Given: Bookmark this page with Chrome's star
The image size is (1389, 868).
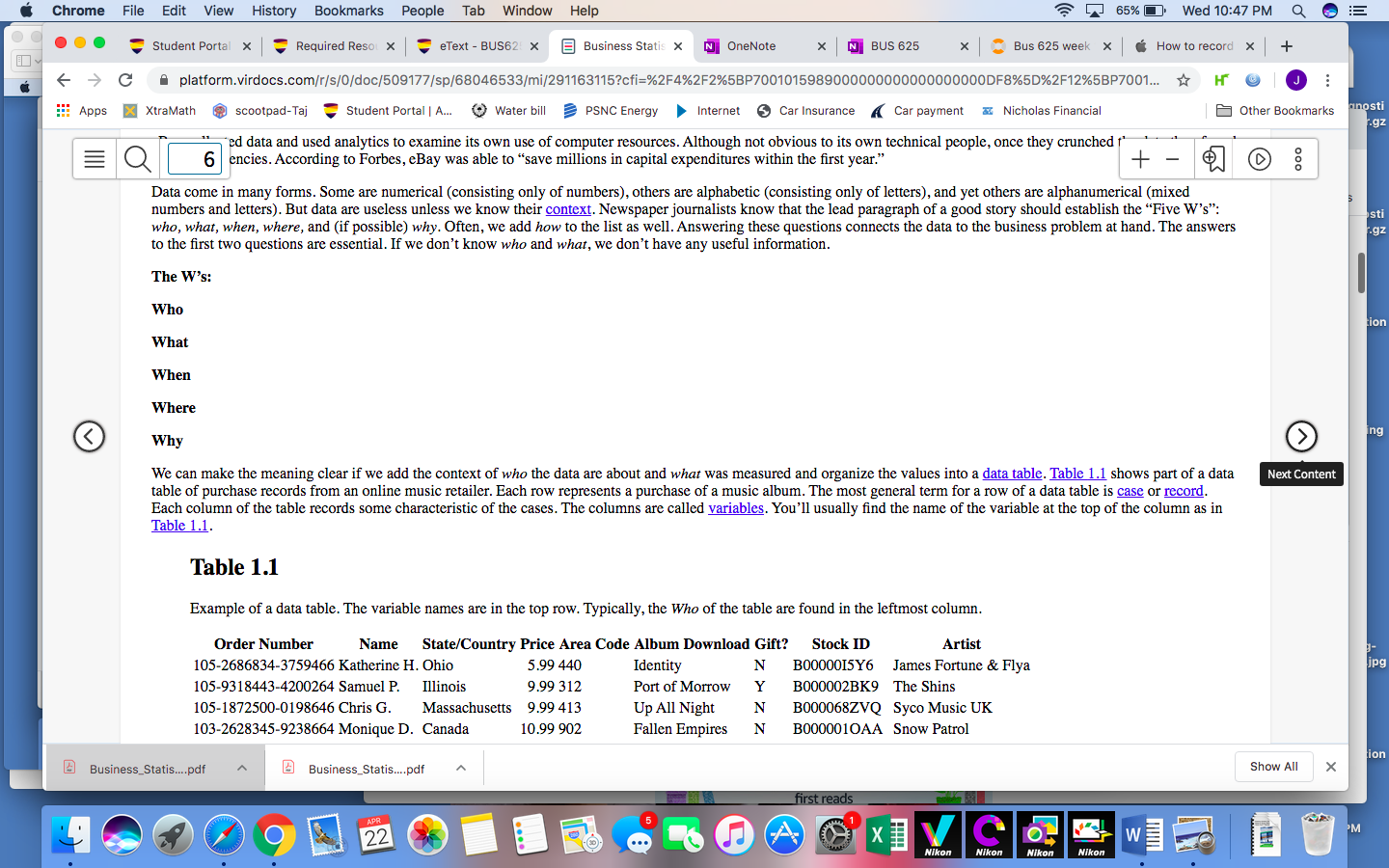Looking at the screenshot, I should [1184, 80].
